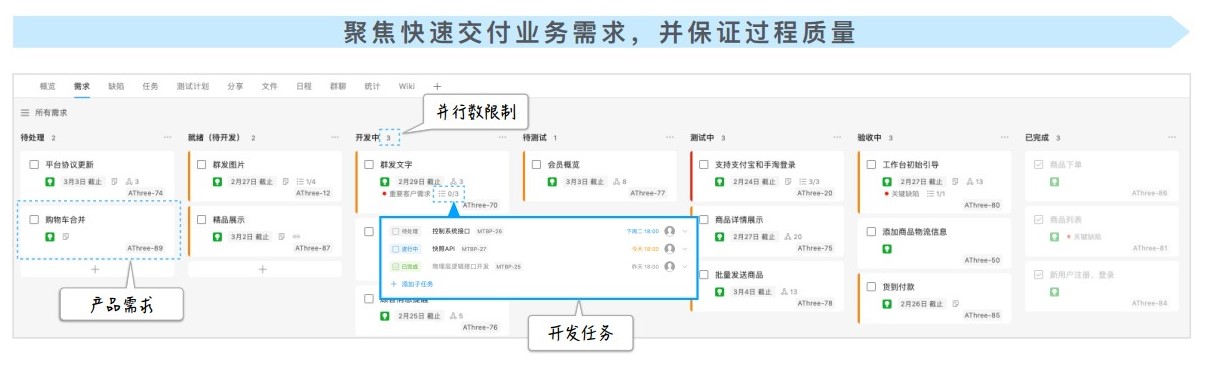This screenshot has width=1213, height=372.
Task: Click the subtask 0/3 icon on 群发文字 card
Action: coord(449,193)
